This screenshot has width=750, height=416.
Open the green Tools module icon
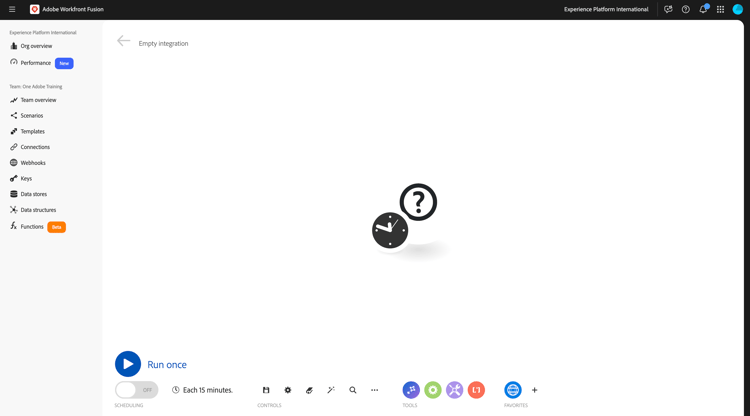(433, 390)
